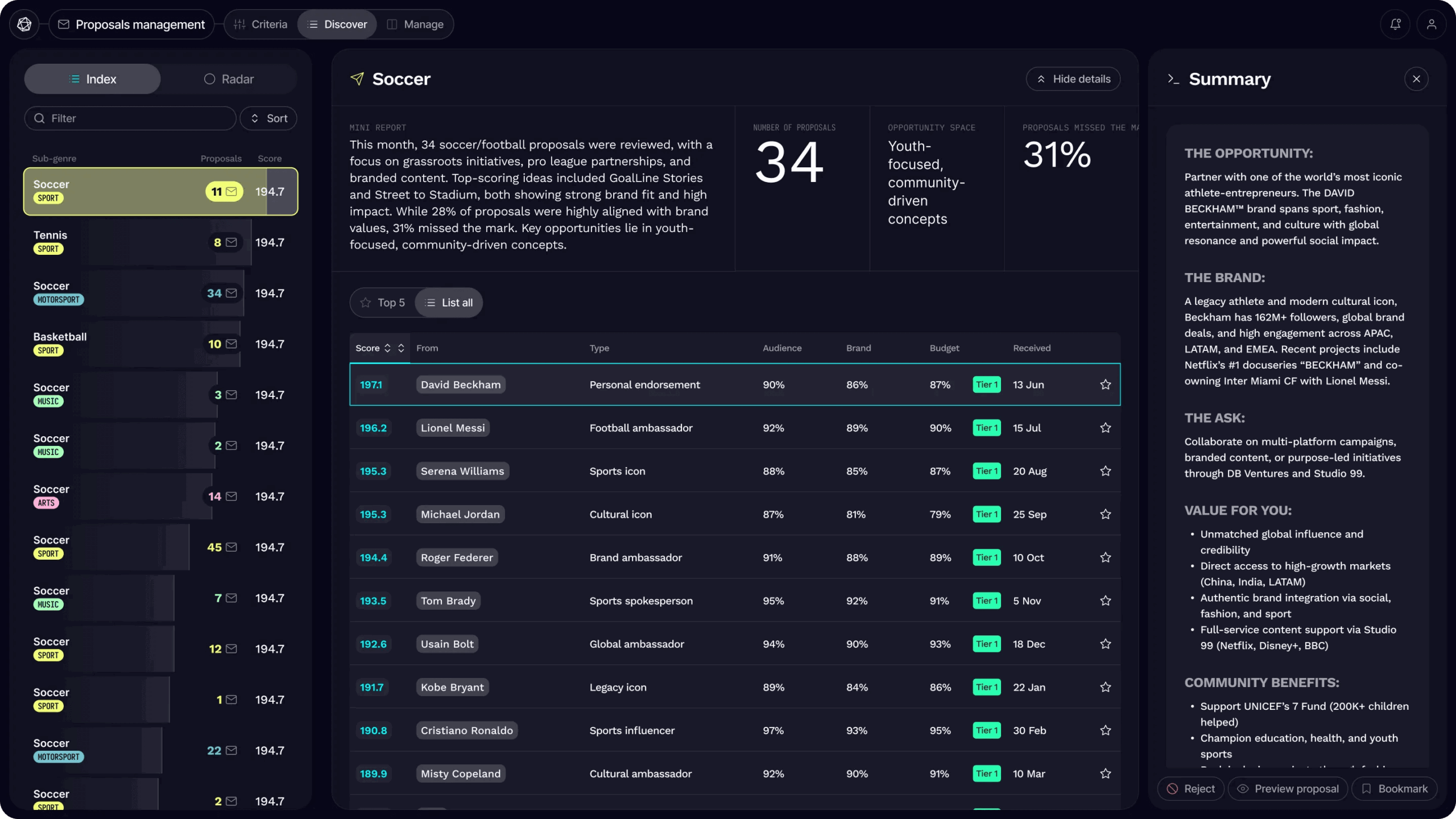This screenshot has height=819, width=1456.
Task: Star the Lionel Messi proposal
Action: 1105,428
